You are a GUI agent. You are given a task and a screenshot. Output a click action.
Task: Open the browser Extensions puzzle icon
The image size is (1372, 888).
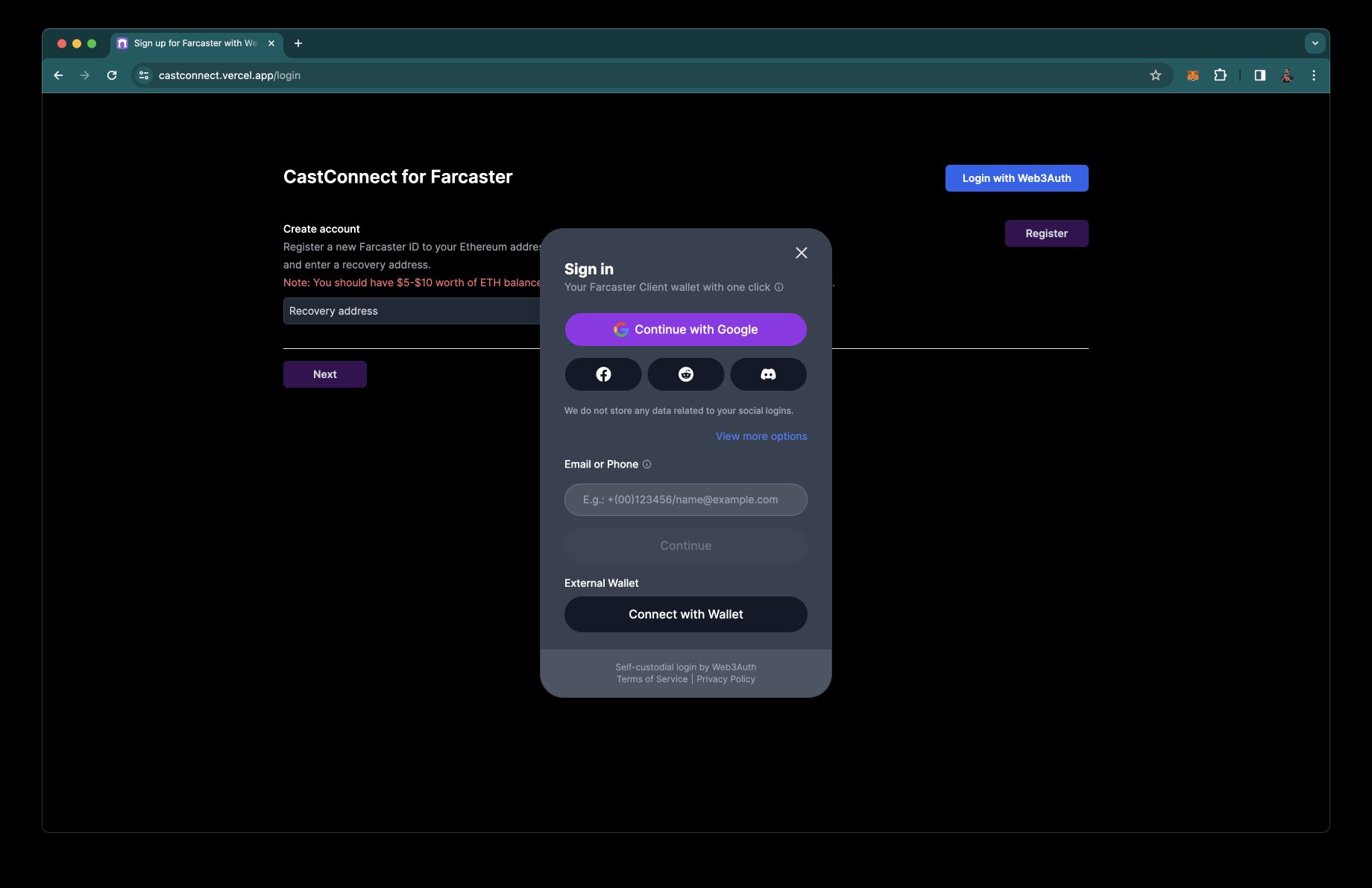[x=1220, y=75]
